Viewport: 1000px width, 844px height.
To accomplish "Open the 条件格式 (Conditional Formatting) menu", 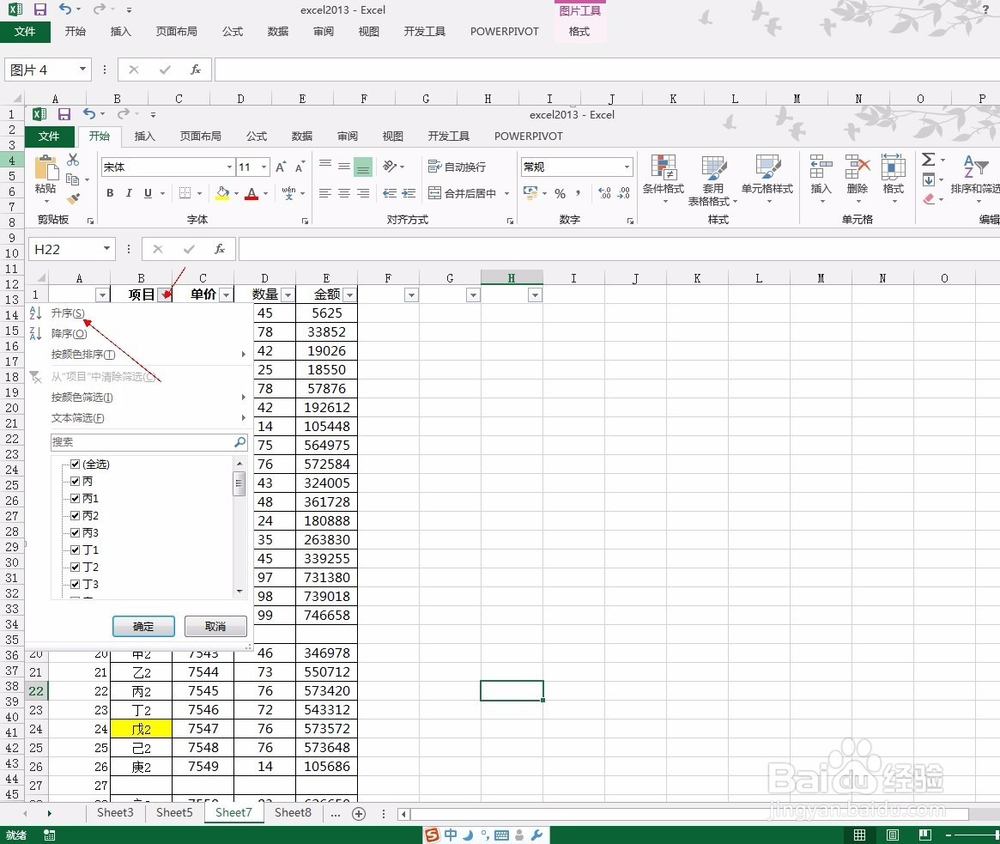I will point(663,170).
